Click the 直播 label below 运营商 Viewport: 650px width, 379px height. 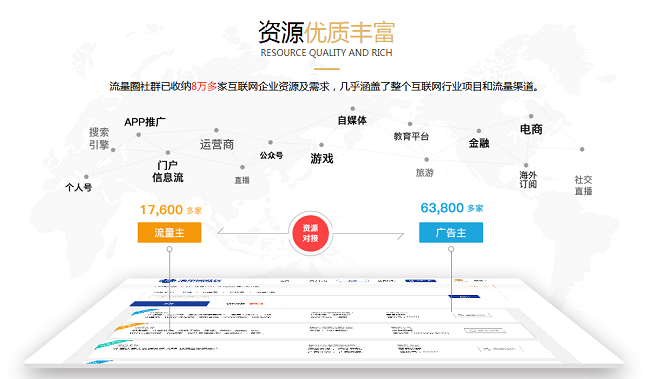coord(242,180)
